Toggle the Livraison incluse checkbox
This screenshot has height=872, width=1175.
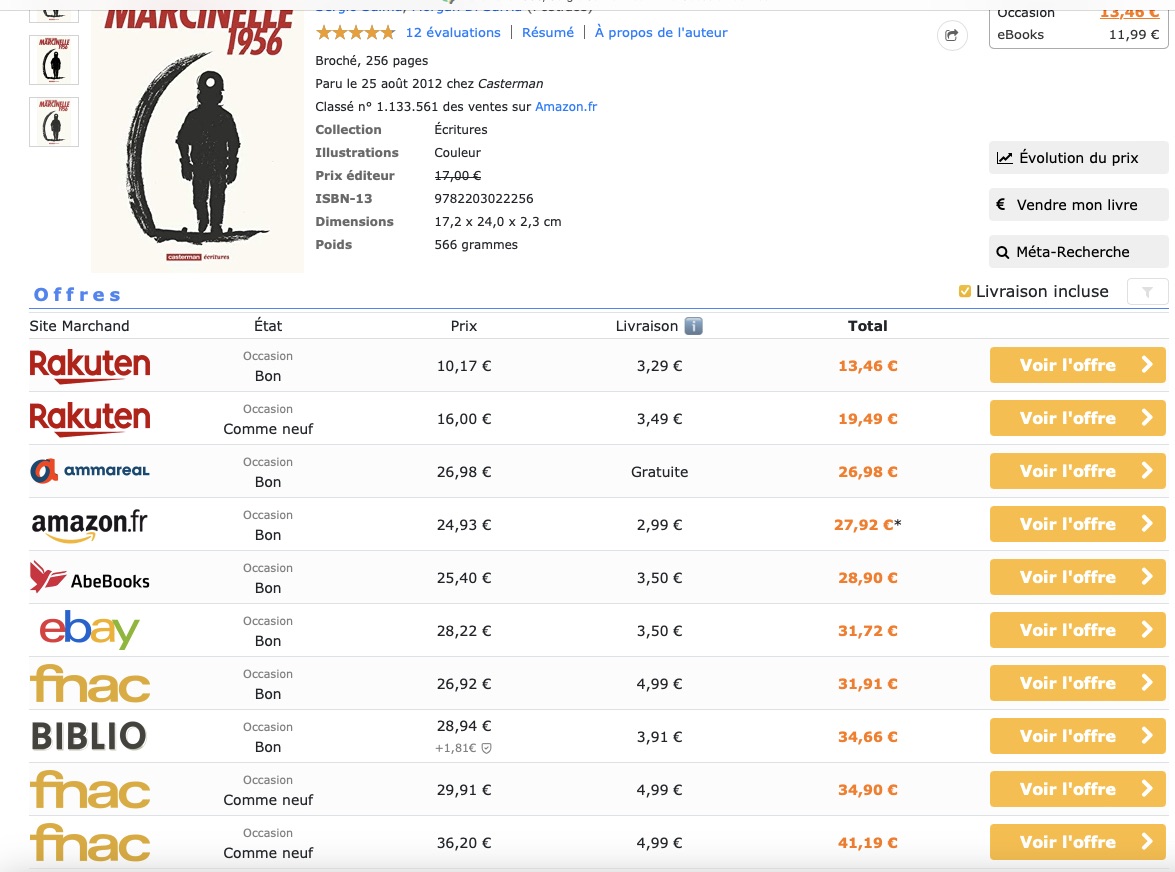point(965,292)
